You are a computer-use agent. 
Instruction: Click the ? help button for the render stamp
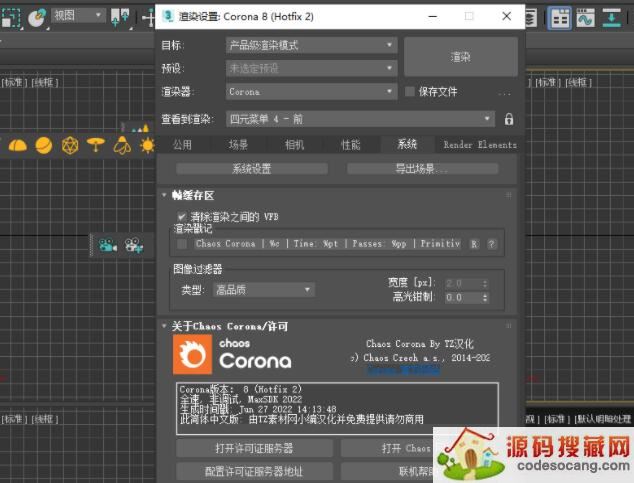(491, 243)
